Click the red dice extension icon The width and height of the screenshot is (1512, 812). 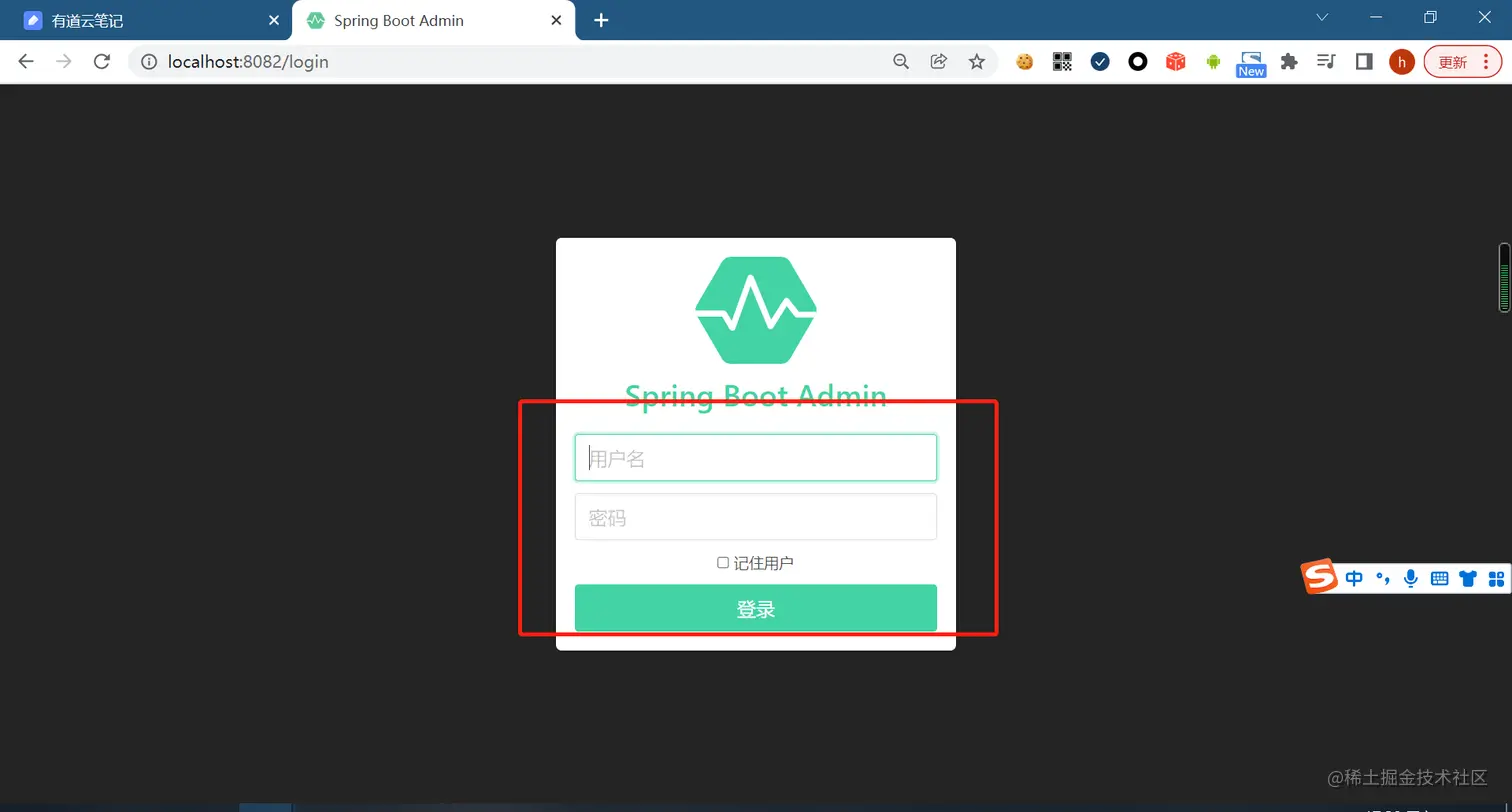point(1176,62)
